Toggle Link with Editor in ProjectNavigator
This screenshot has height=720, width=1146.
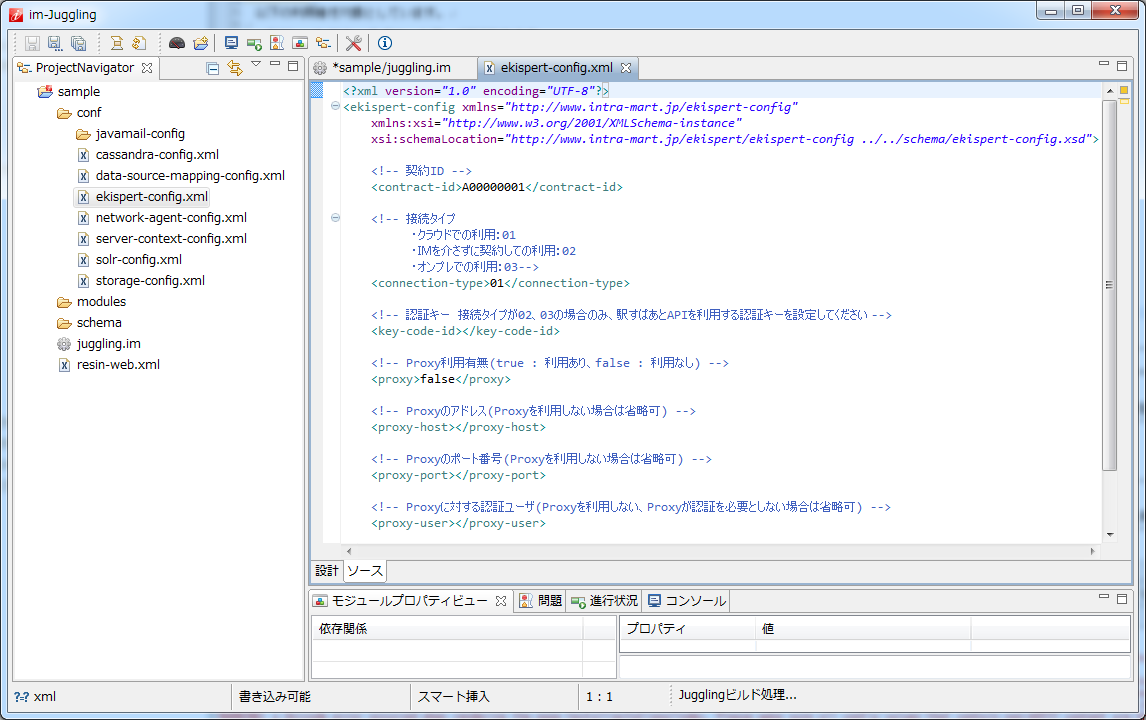click(x=235, y=68)
